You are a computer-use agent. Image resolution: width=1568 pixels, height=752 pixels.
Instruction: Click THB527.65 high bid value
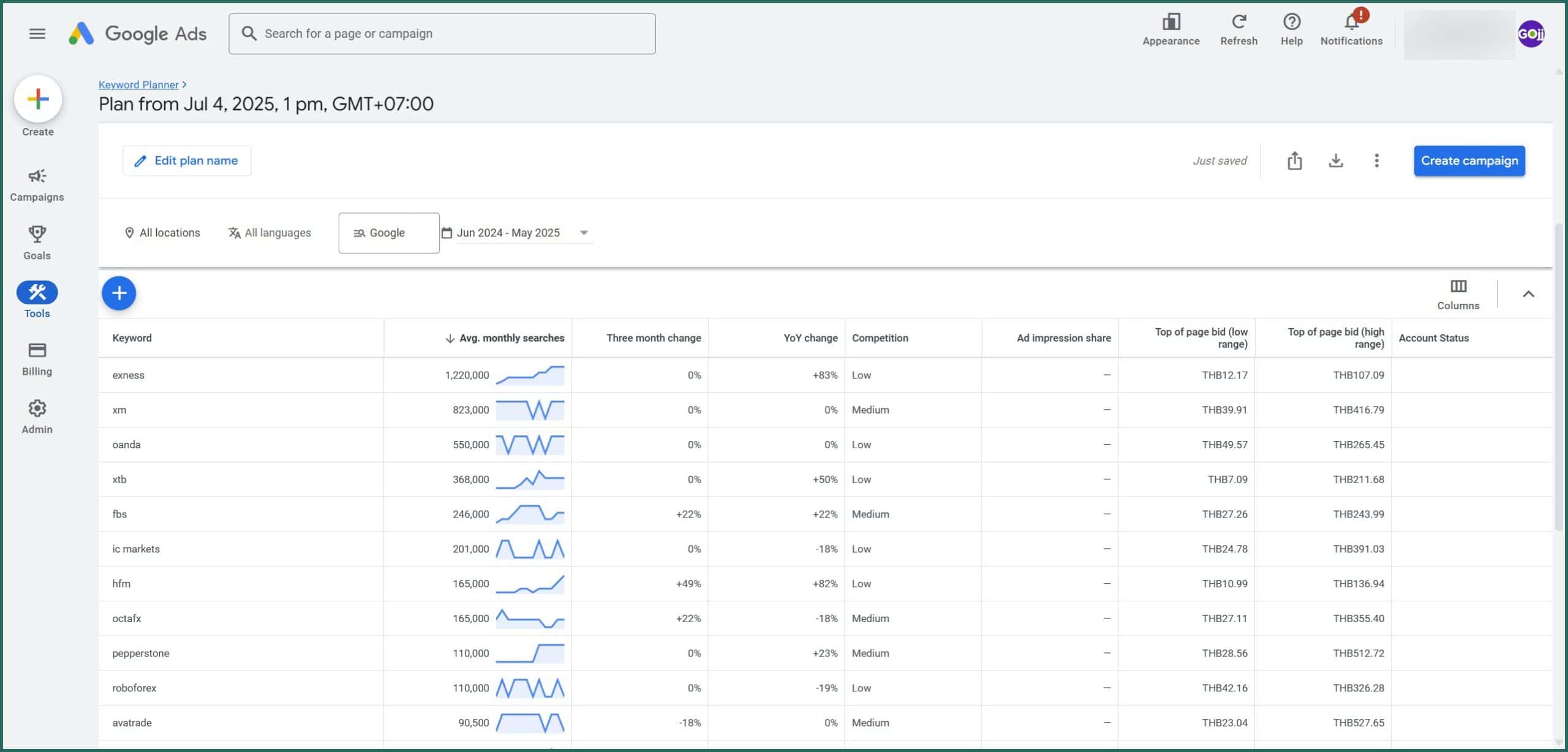pyautogui.click(x=1359, y=723)
